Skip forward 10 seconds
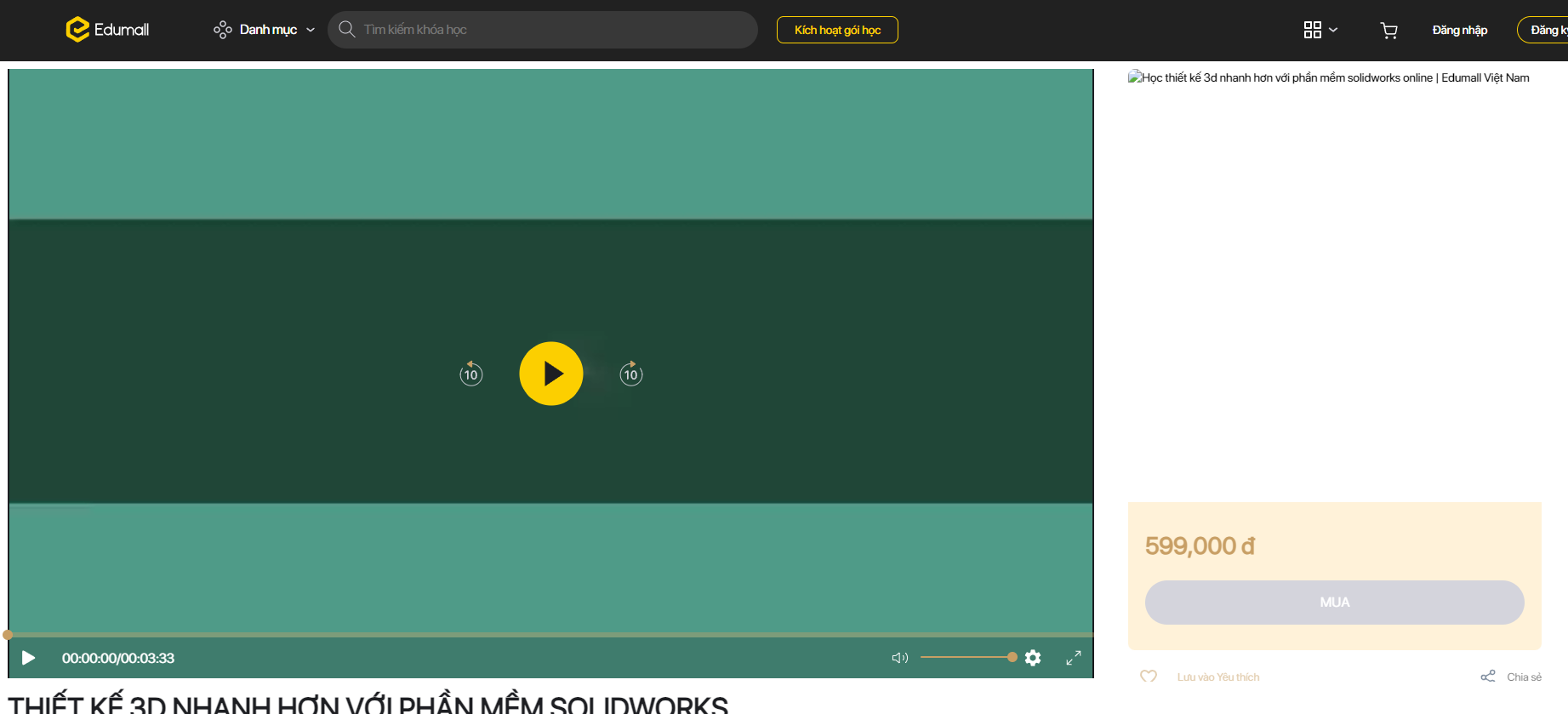The height and width of the screenshot is (714, 1568). [x=630, y=374]
